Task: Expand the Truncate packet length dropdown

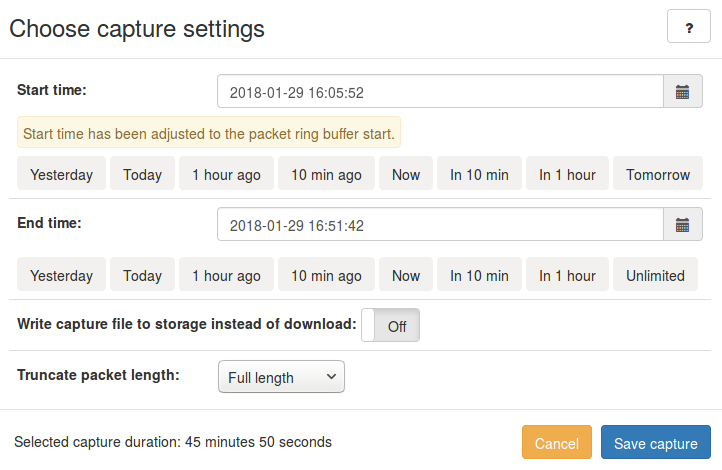Action: (281, 377)
